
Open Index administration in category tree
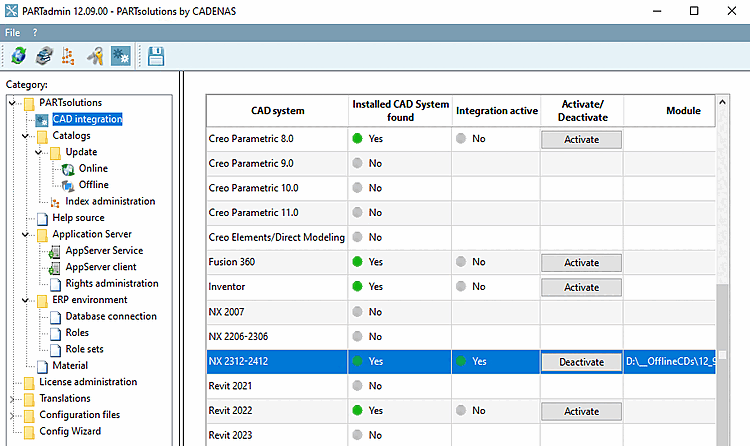tap(110, 201)
